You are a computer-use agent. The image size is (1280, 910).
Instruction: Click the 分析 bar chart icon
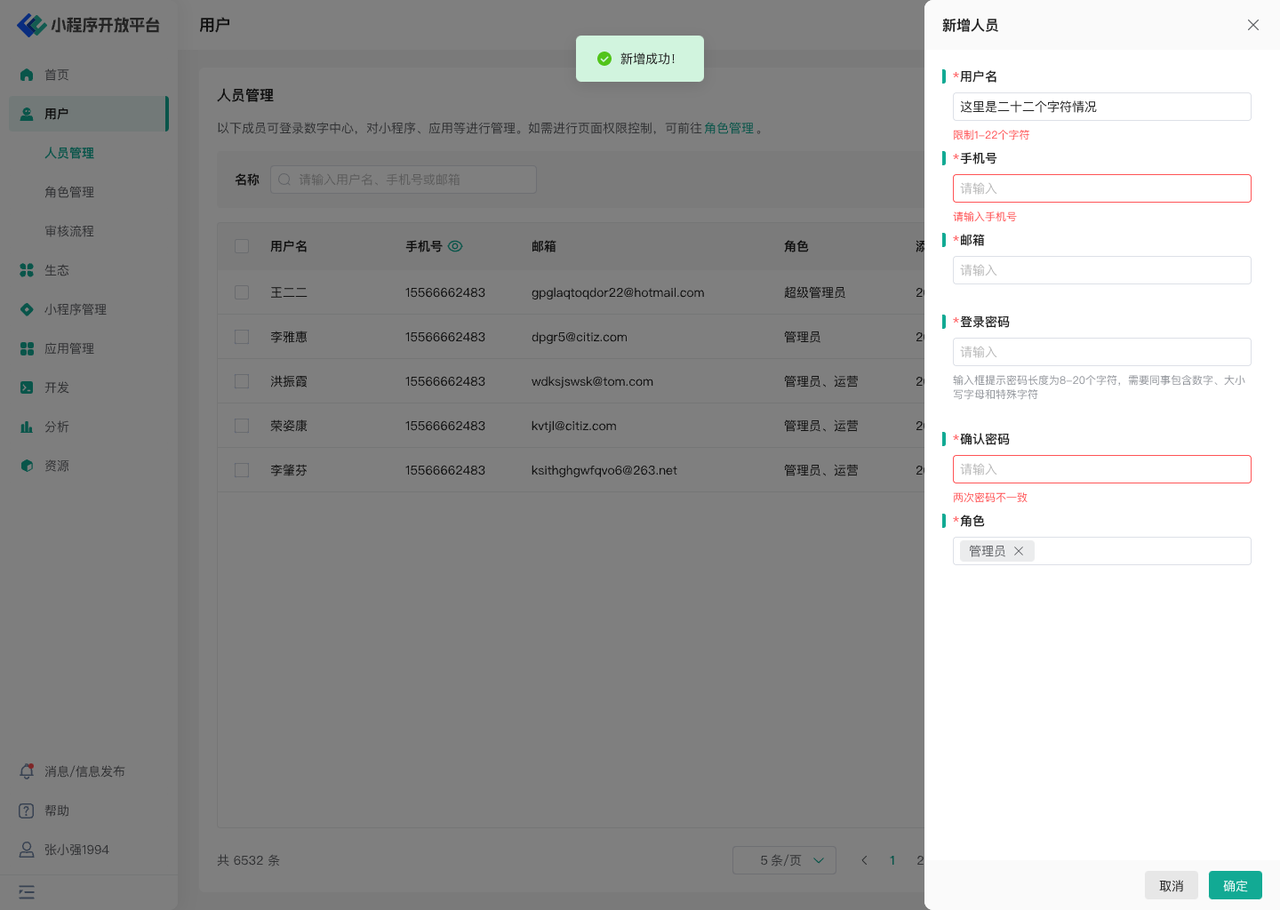[x=27, y=427]
